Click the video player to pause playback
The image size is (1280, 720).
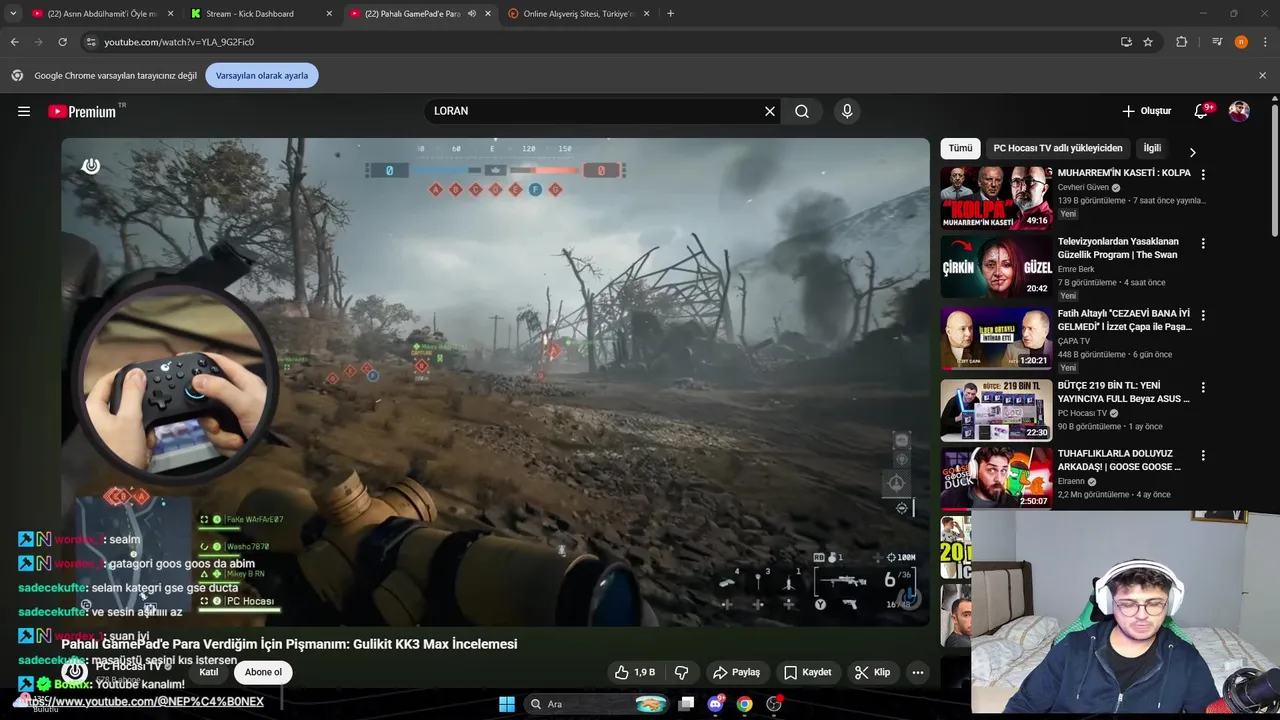tap(495, 380)
